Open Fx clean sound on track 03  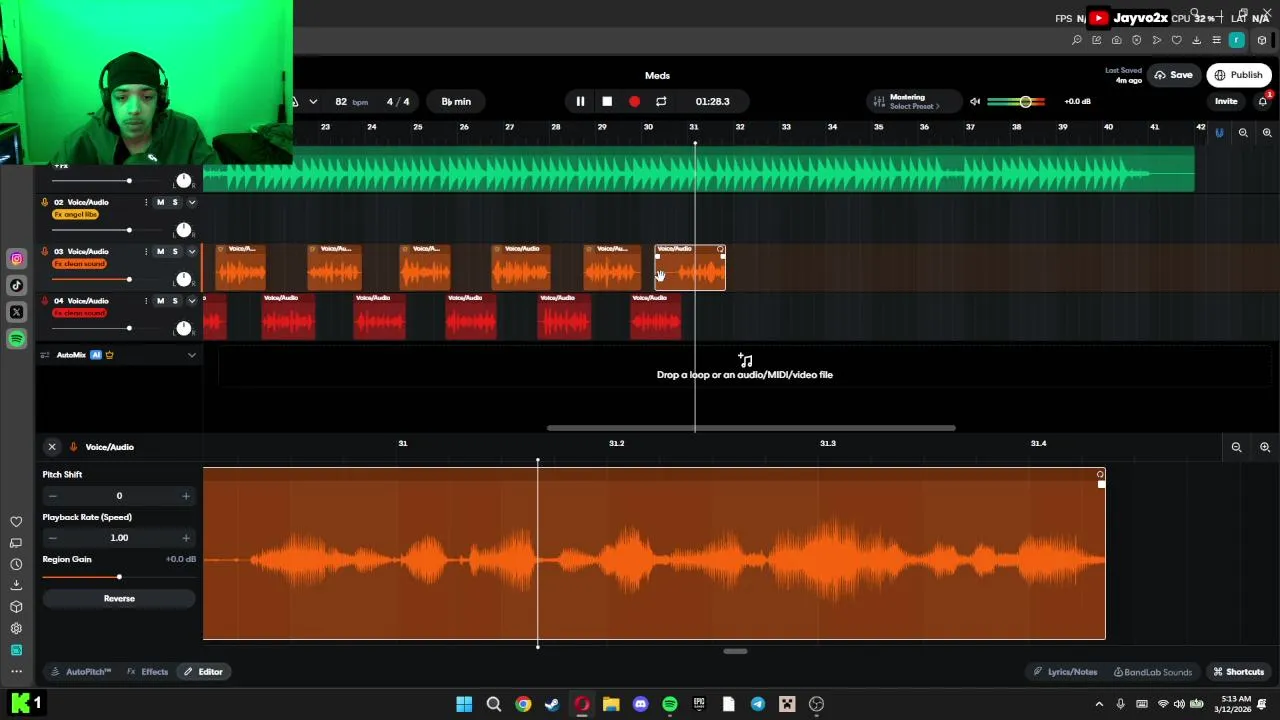(80, 264)
